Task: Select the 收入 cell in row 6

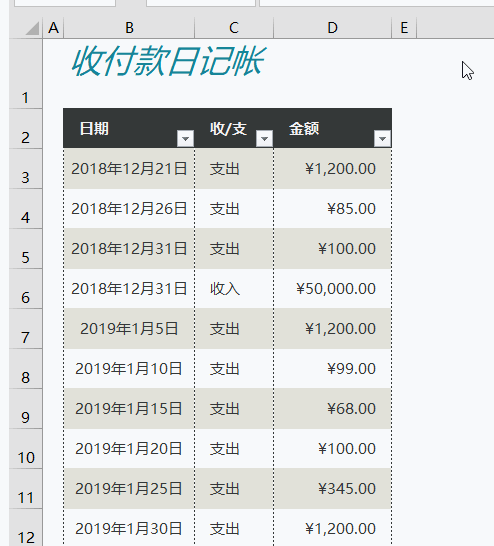Action: [234, 289]
